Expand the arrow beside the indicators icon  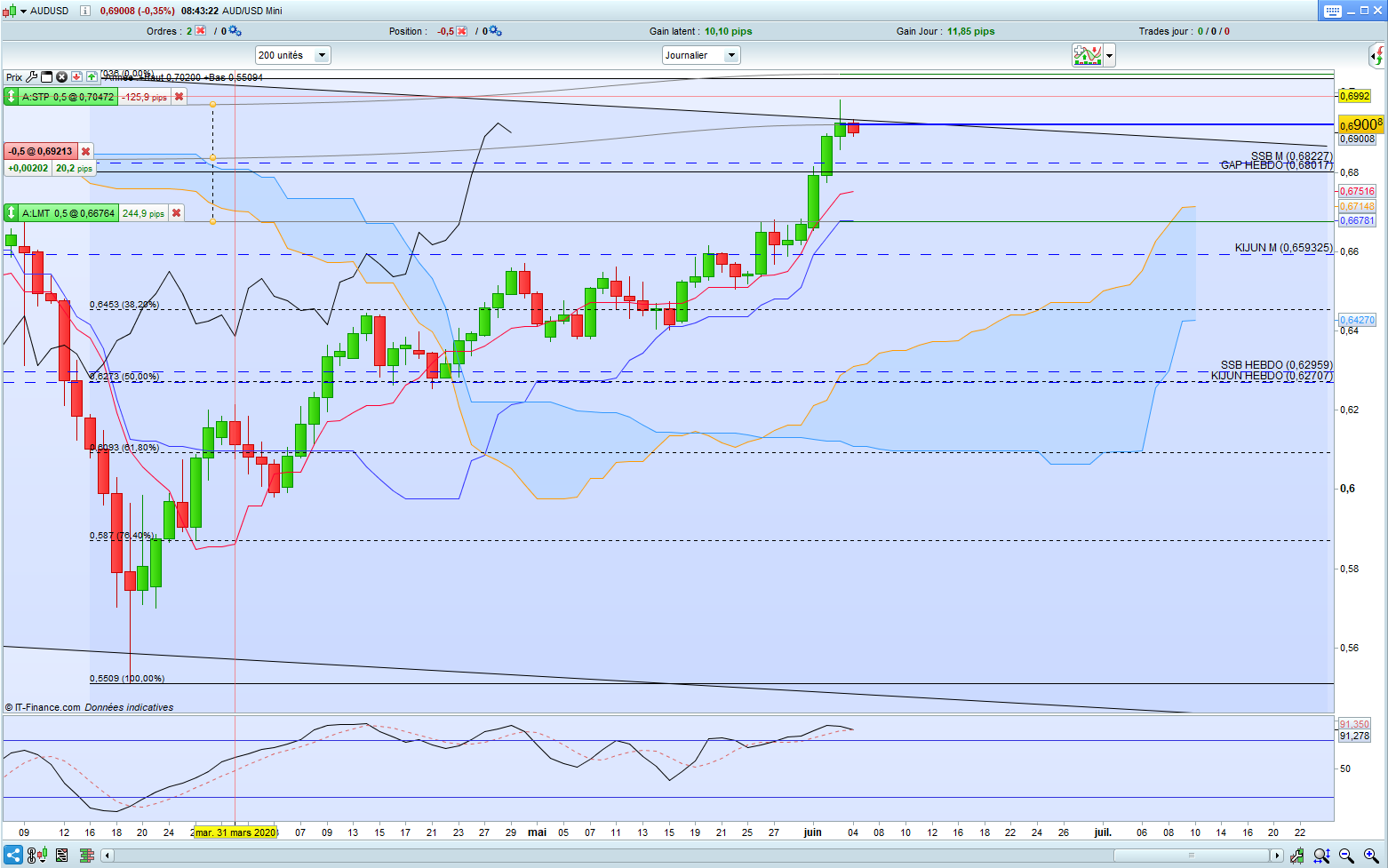pos(1109,56)
